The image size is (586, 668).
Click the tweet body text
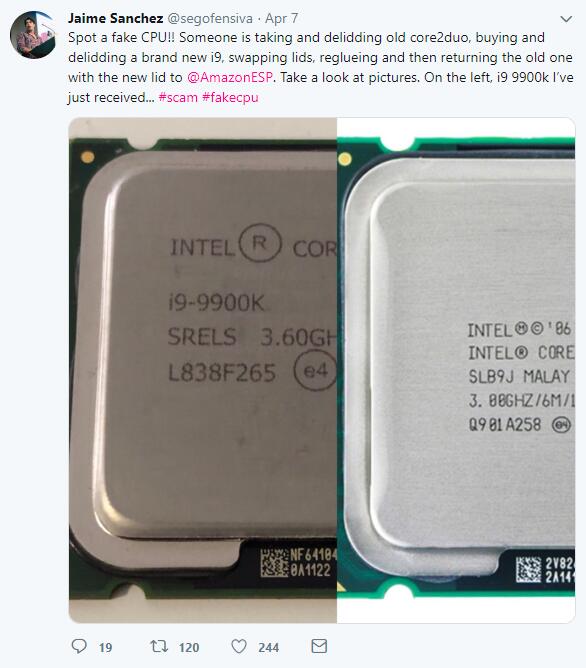[x=320, y=67]
